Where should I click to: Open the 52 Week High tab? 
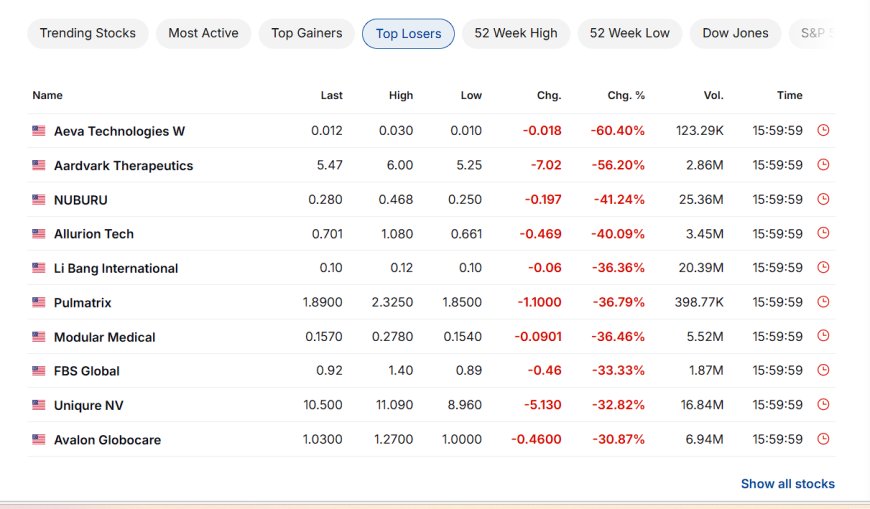(516, 33)
